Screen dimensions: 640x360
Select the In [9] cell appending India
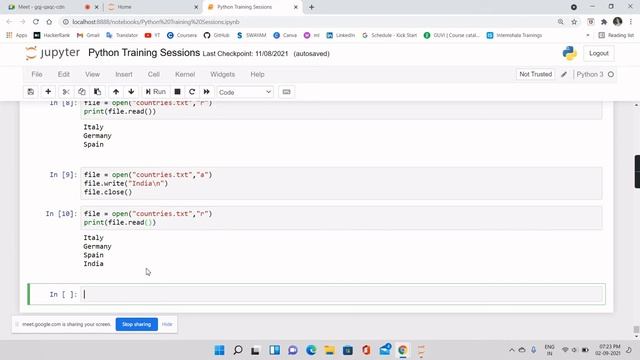tap(341, 183)
